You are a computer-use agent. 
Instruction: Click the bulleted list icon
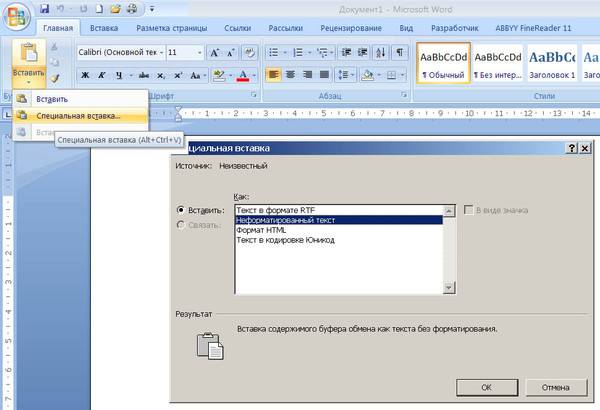click(x=273, y=52)
